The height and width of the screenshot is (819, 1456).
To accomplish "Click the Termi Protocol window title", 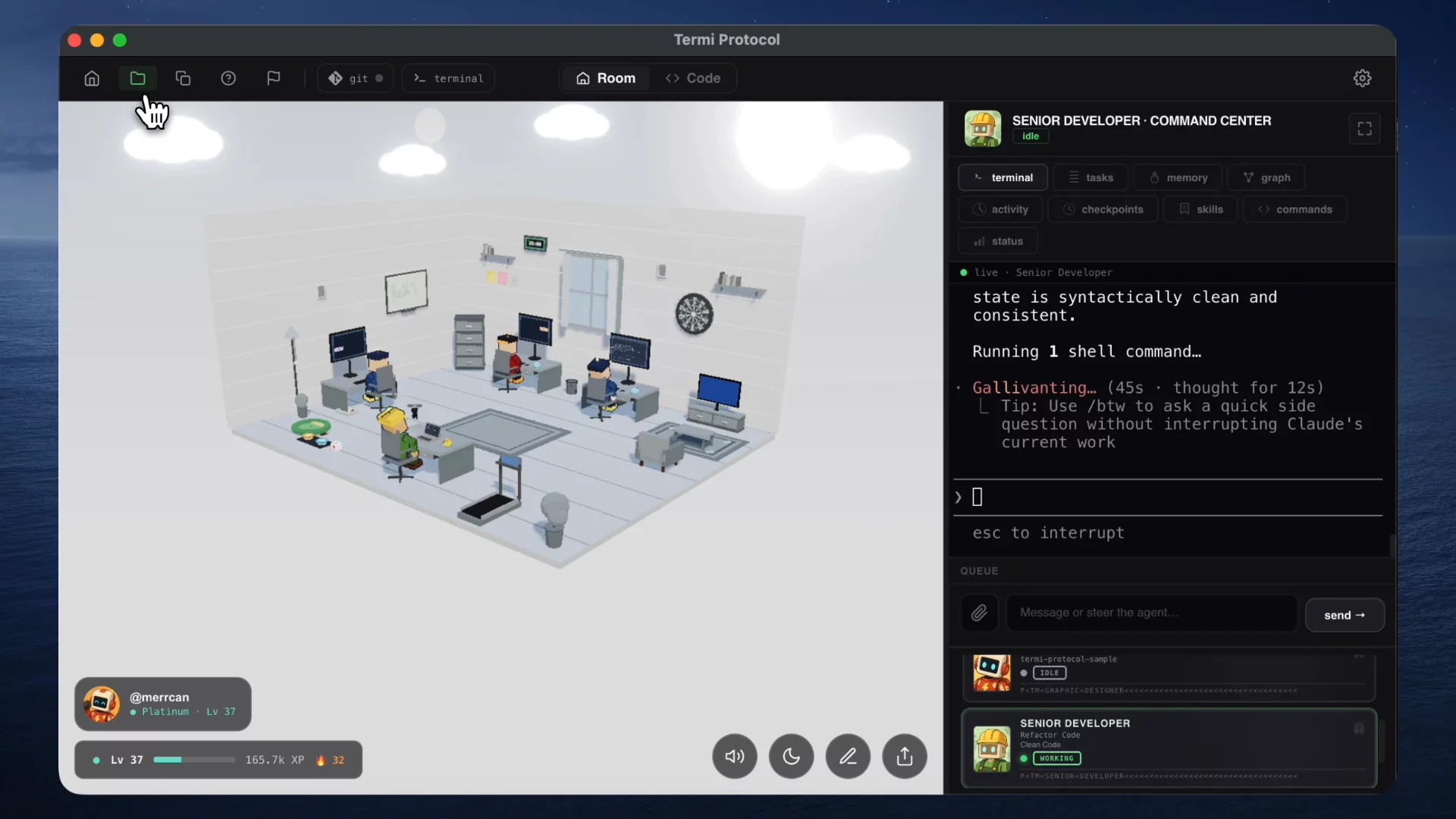I will tap(726, 39).
